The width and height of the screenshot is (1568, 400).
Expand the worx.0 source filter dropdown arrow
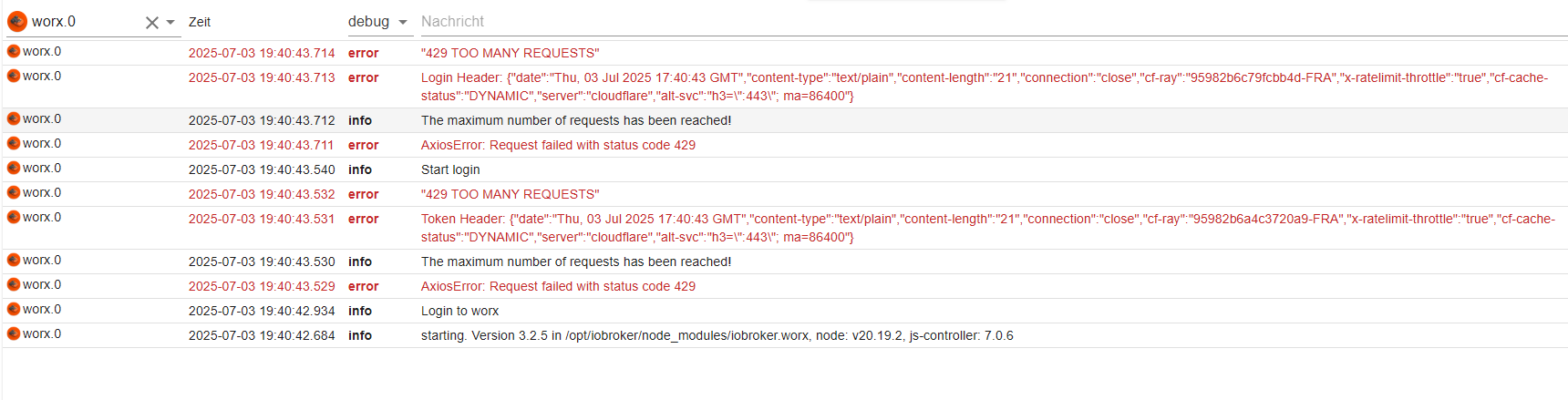click(x=170, y=23)
